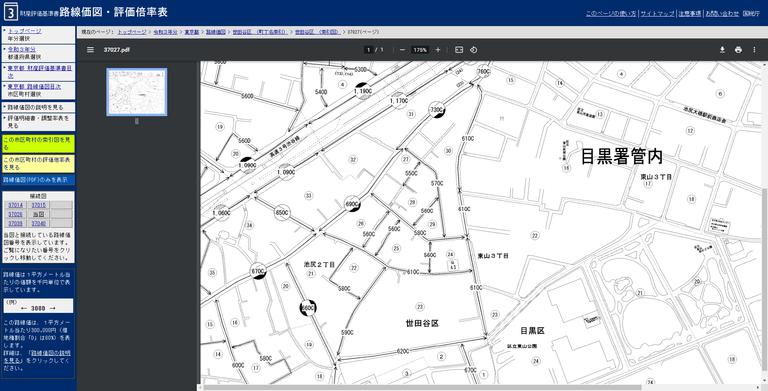The image size is (768, 391).
Task: Click トップページ in breadcrumb trail
Action: click(x=132, y=32)
